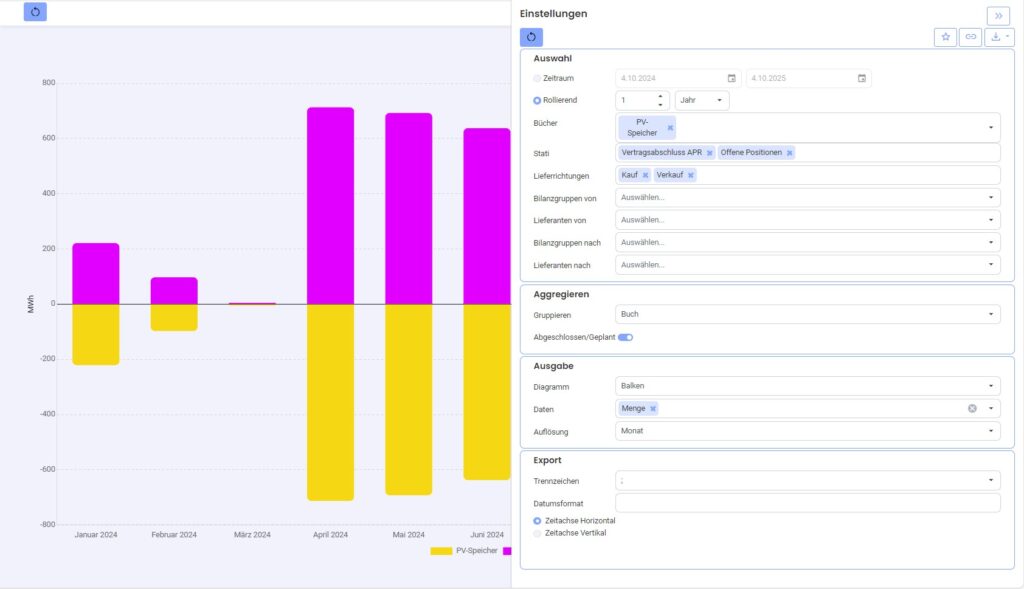Open the Diagramm dropdown showing Balken

[x=807, y=386]
